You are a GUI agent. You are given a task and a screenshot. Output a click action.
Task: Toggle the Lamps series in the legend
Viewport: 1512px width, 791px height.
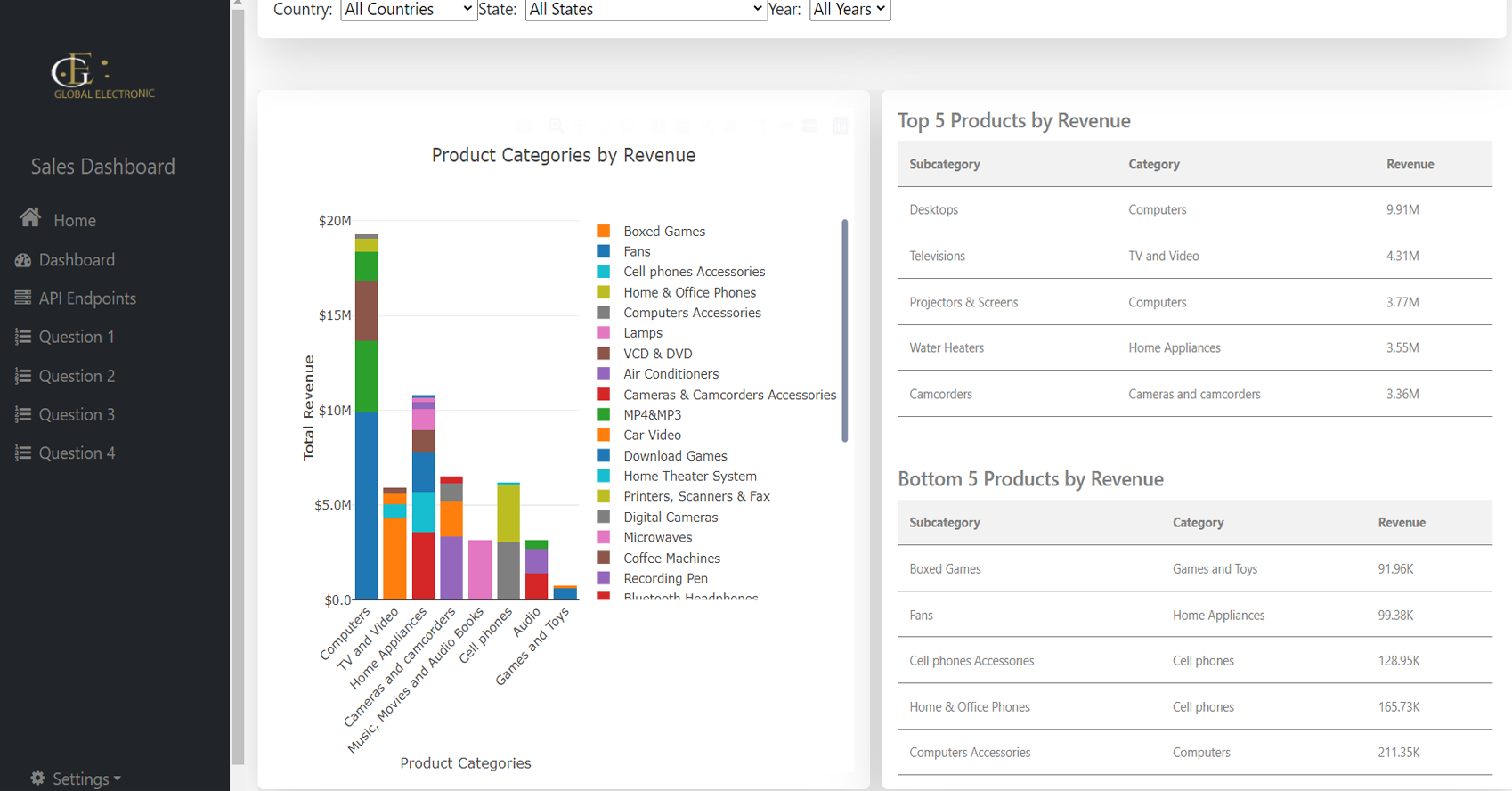click(x=642, y=333)
